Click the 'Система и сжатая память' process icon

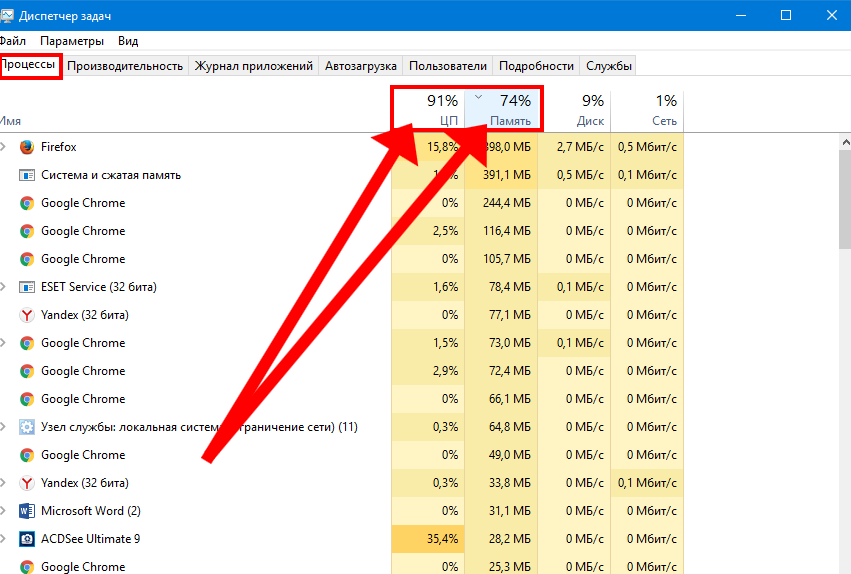[27, 175]
